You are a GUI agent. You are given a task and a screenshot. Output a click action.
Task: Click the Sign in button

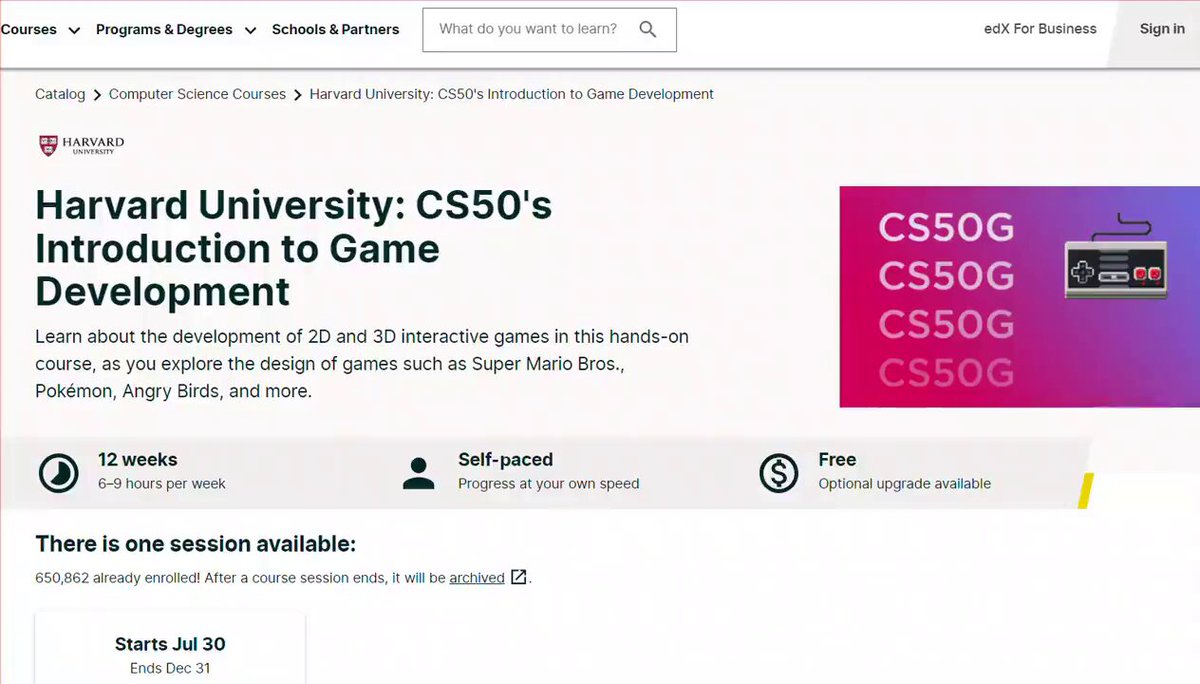(1162, 29)
